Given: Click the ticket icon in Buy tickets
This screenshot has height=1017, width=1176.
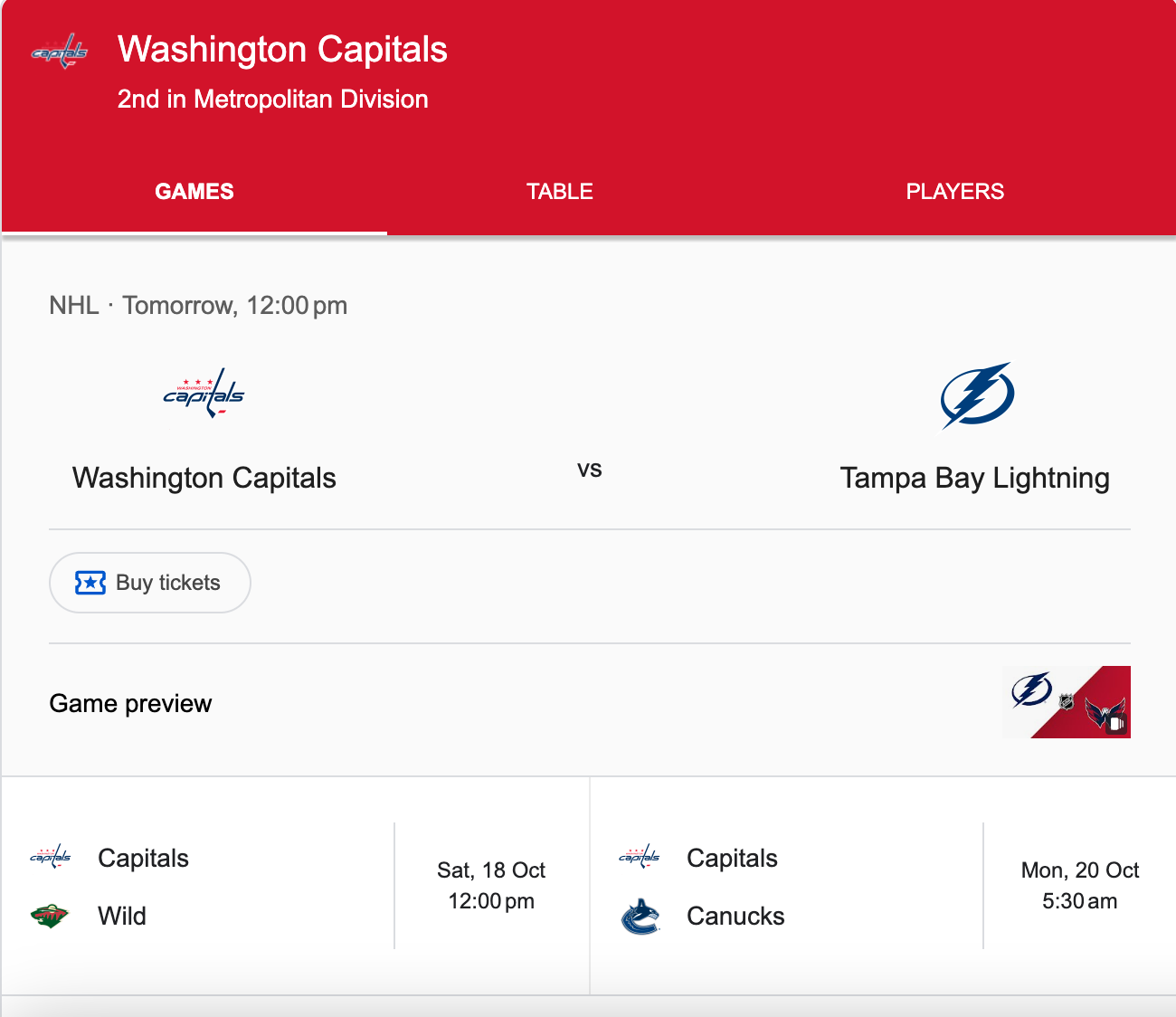Looking at the screenshot, I should (x=90, y=583).
